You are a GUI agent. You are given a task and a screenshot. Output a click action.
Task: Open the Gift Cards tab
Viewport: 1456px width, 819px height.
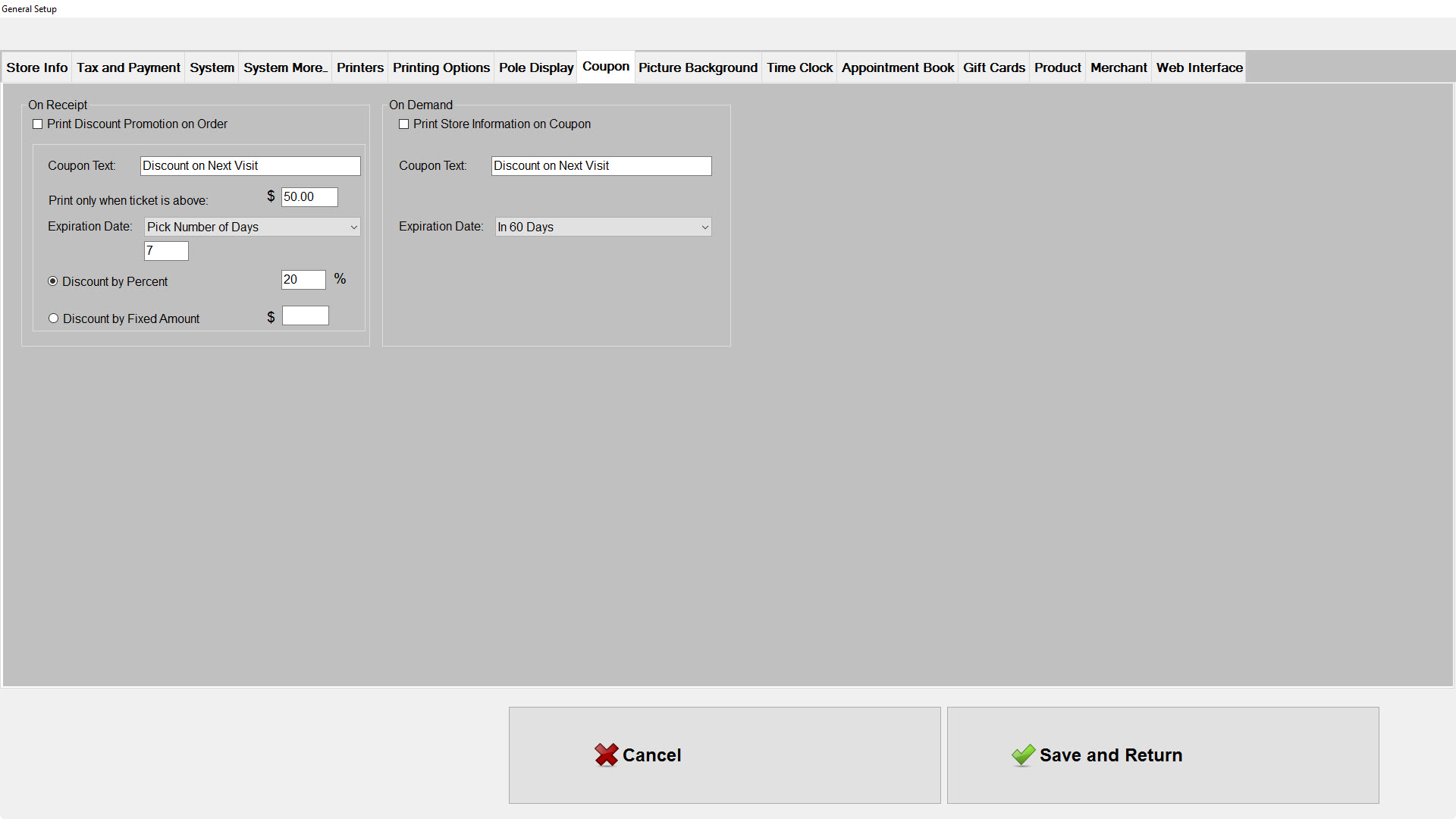993,67
